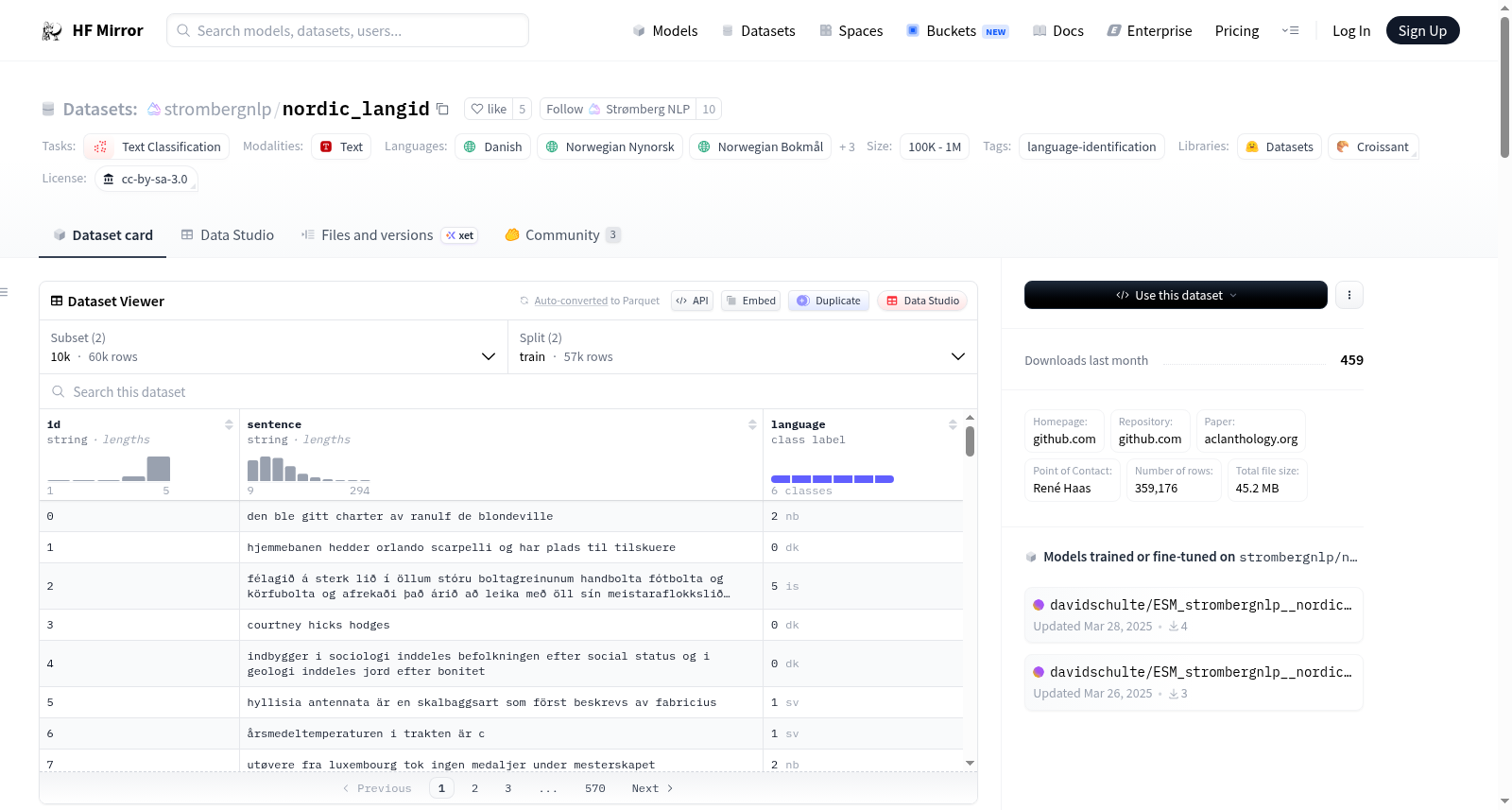Image resolution: width=1512 pixels, height=810 pixels.
Task: Jump to page 570 of dataset rows
Action: (594, 788)
